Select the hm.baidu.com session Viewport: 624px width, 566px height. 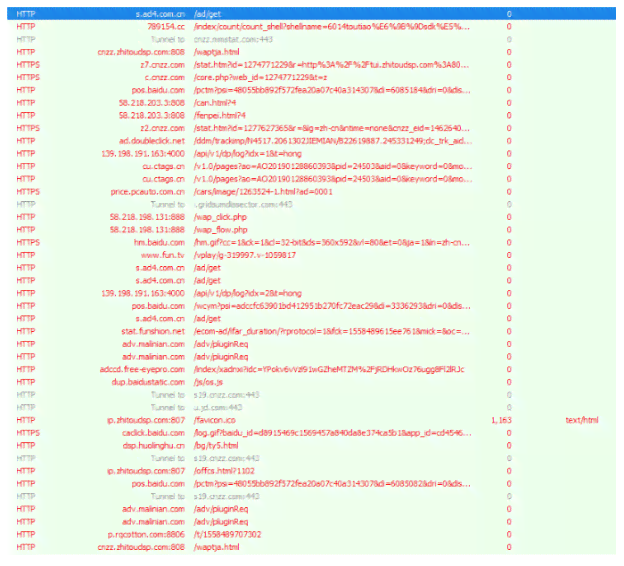click(311, 242)
